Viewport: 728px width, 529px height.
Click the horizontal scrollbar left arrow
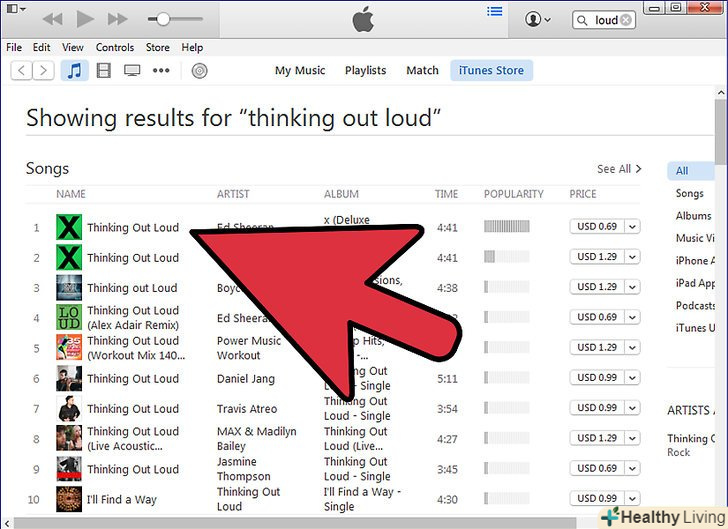(6, 523)
